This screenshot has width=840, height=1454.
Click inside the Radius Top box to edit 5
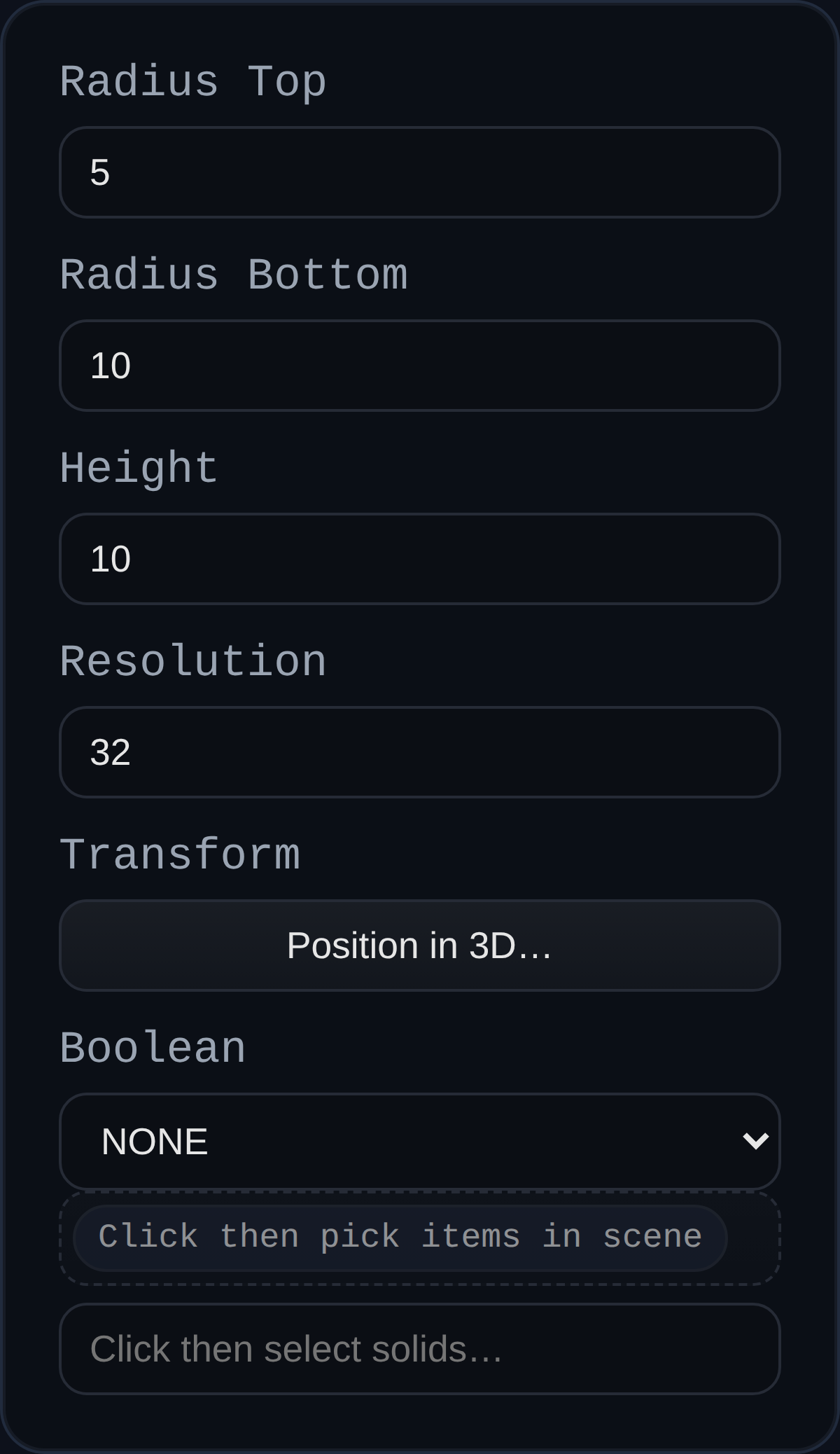coord(419,172)
